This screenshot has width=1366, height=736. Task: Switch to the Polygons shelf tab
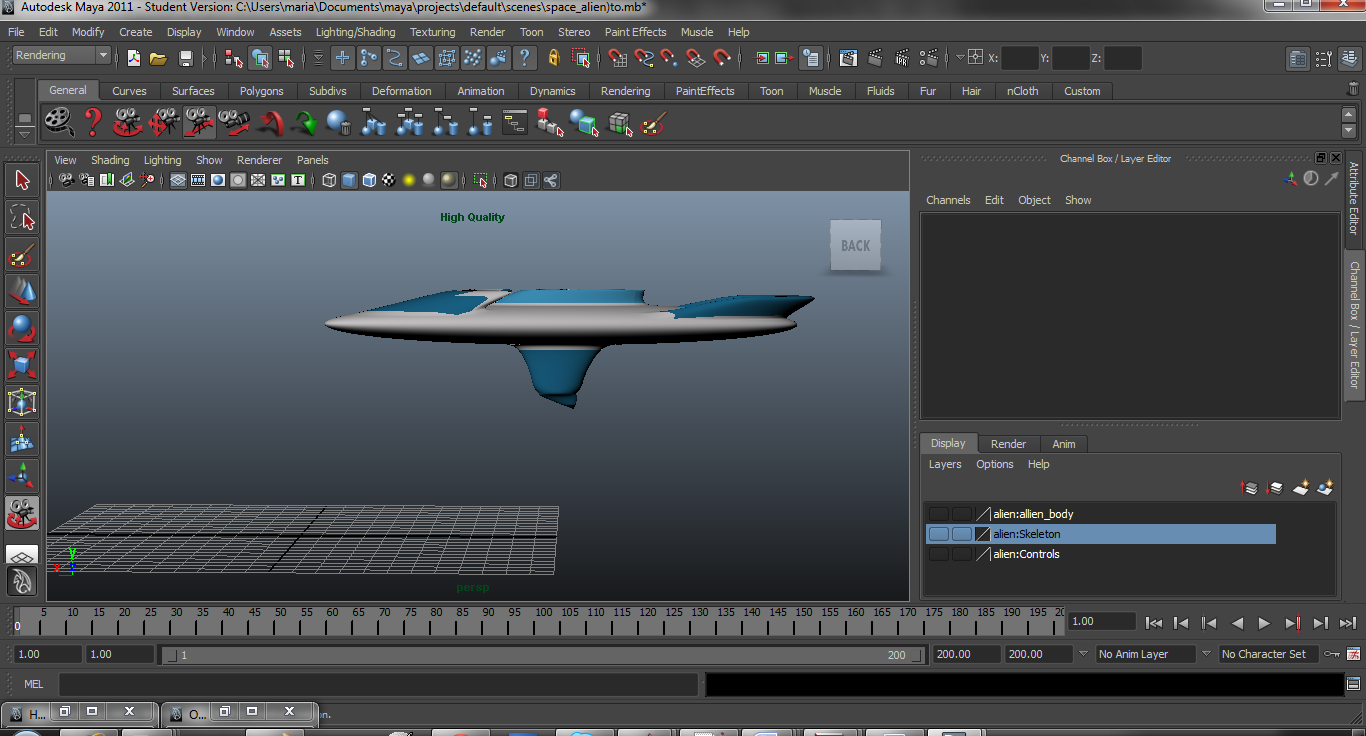click(x=262, y=91)
